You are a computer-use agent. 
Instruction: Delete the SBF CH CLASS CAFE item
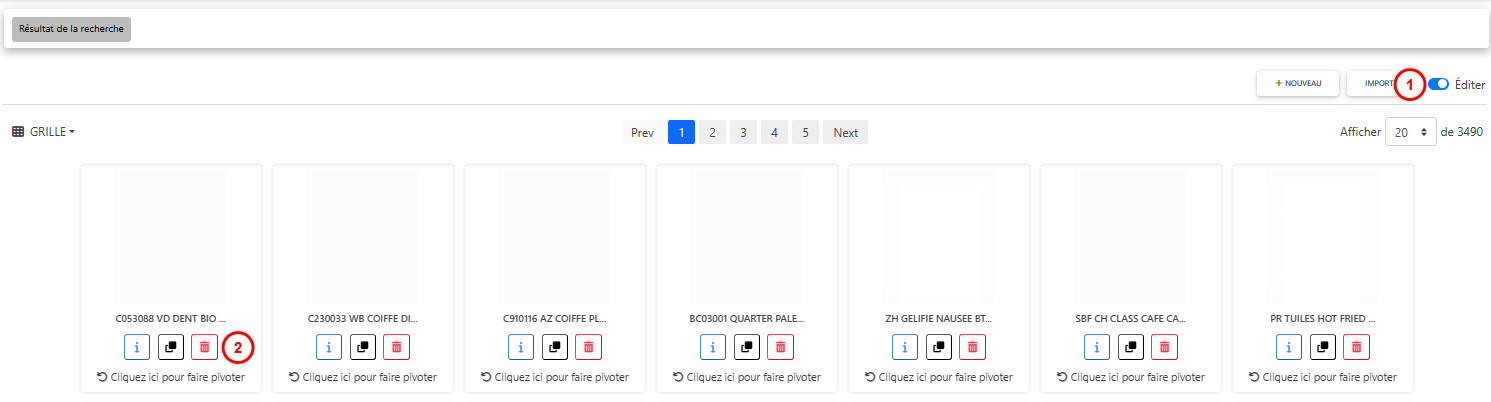pos(1164,347)
